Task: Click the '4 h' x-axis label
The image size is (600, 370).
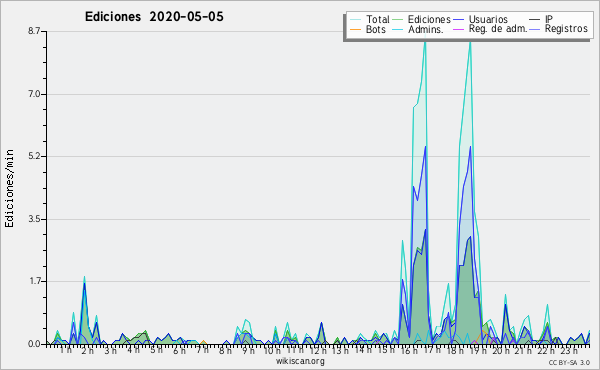Action: click(133, 350)
